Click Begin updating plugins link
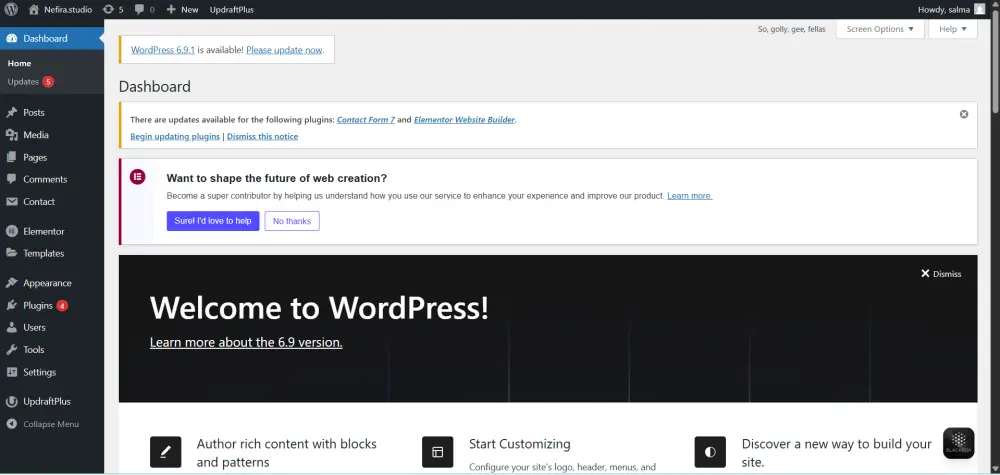 (175, 136)
